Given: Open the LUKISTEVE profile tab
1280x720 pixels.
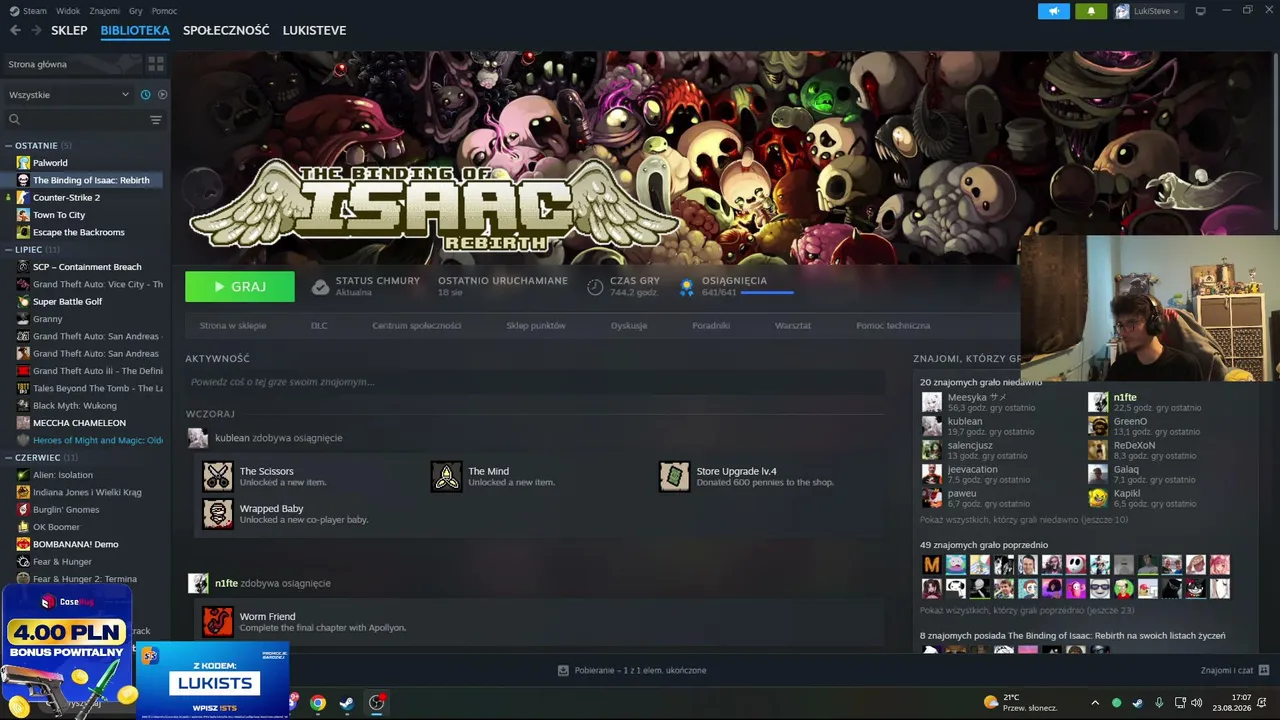Looking at the screenshot, I should (314, 30).
